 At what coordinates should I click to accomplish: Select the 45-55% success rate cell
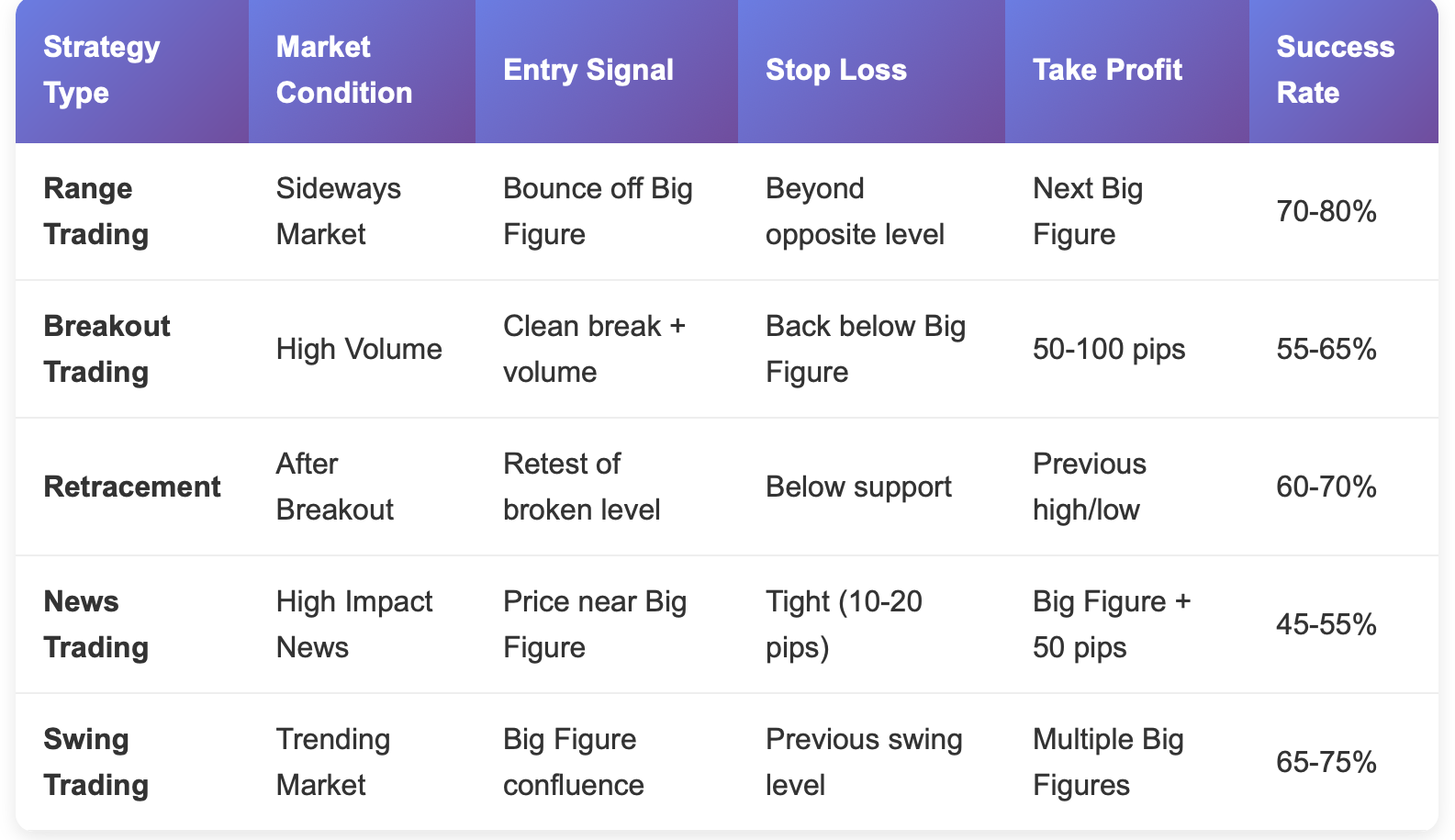coord(1344,624)
